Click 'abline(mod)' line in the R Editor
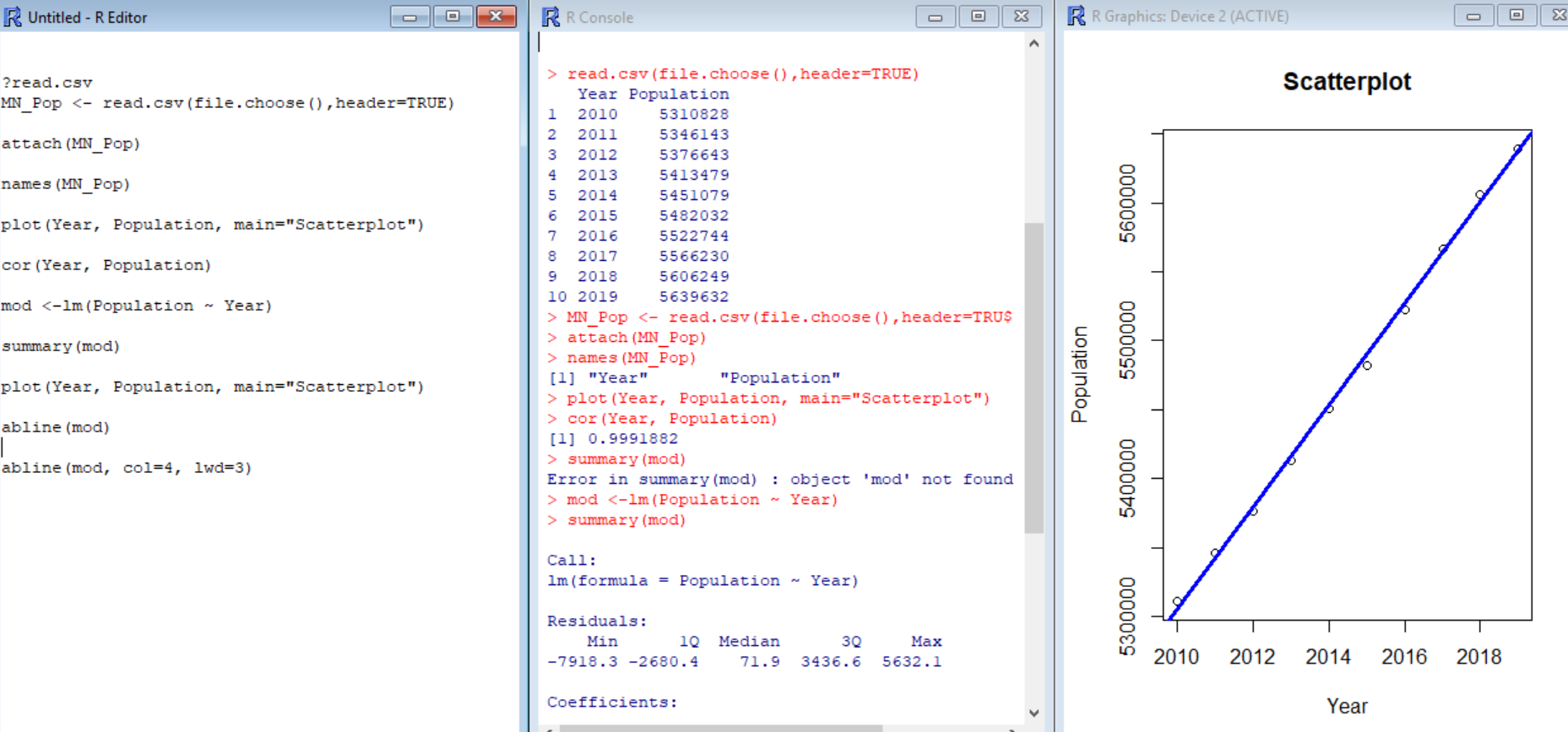The image size is (1568, 732). pyautogui.click(x=56, y=427)
